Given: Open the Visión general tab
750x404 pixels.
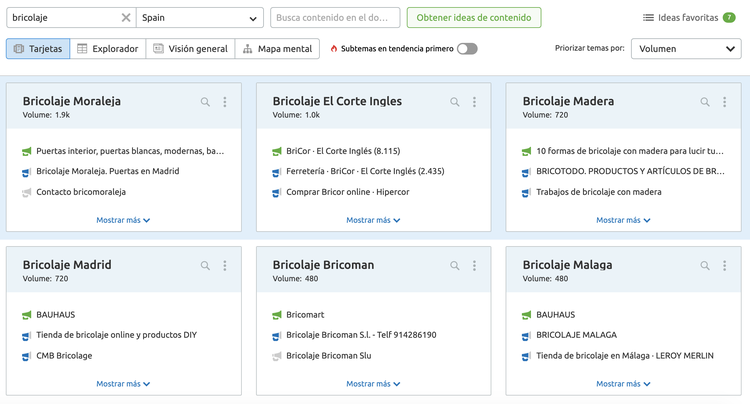Looking at the screenshot, I should coord(190,49).
